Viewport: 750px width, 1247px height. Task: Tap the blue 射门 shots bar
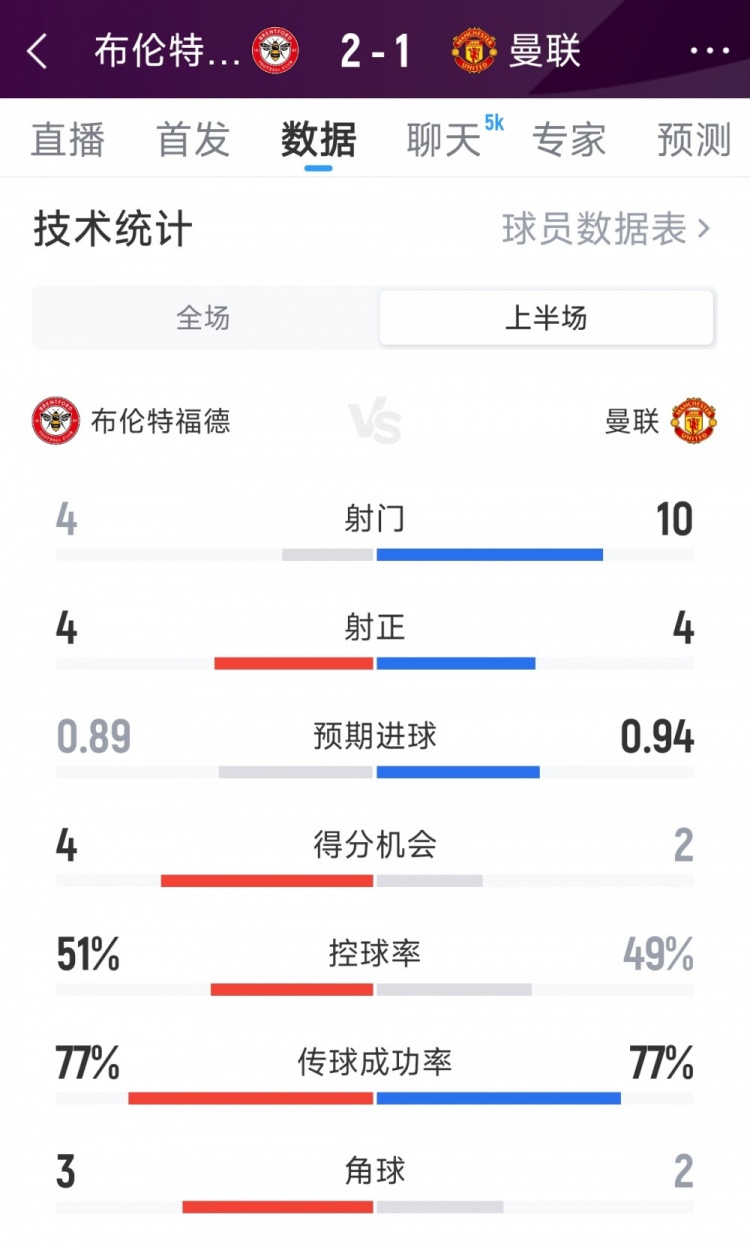point(490,554)
